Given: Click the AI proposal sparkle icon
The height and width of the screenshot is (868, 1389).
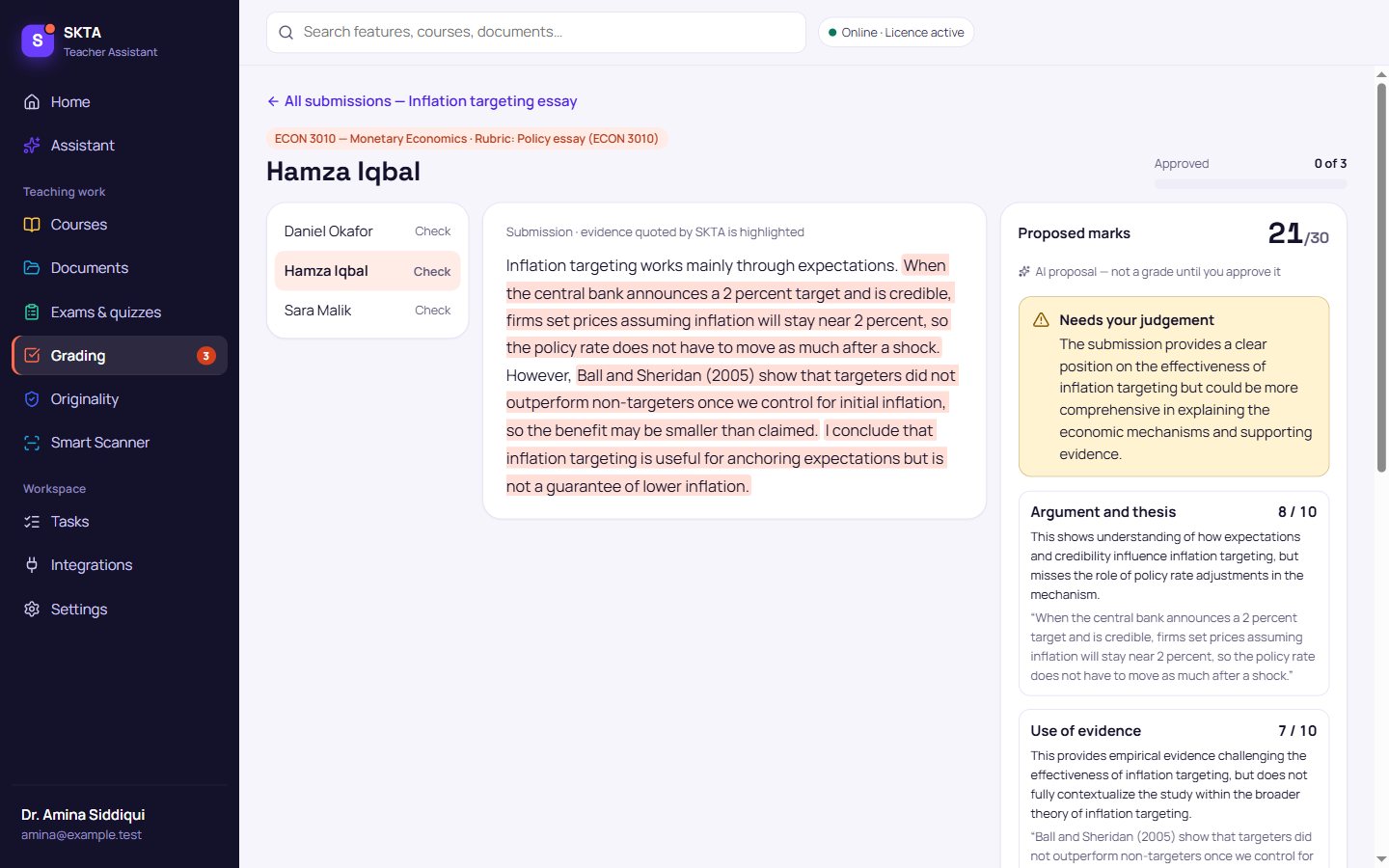Looking at the screenshot, I should (x=1024, y=272).
